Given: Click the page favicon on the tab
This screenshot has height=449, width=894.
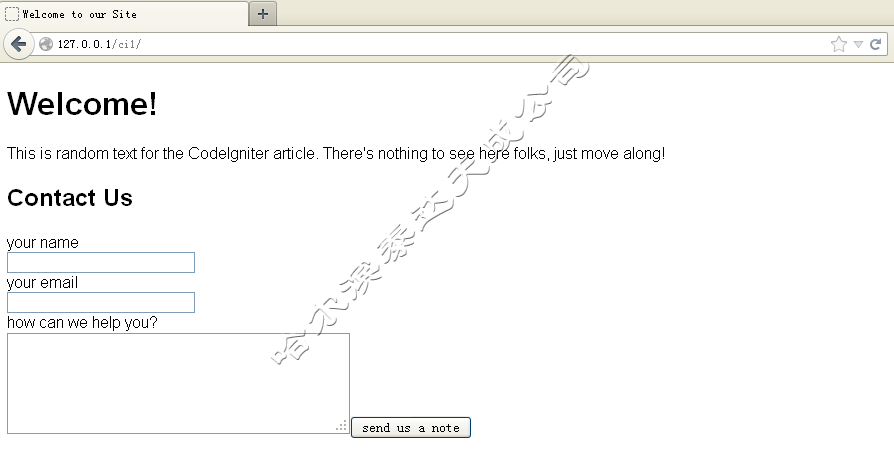Looking at the screenshot, I should click(x=12, y=14).
